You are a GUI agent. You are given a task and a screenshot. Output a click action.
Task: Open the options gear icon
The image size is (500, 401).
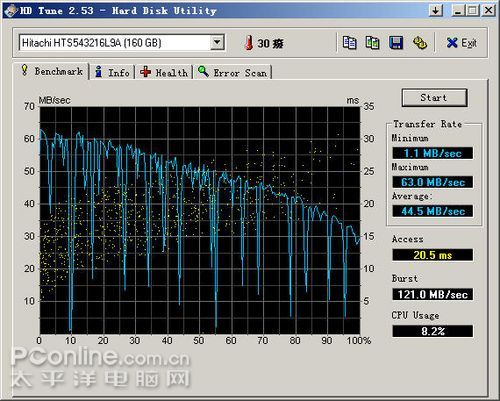click(420, 43)
